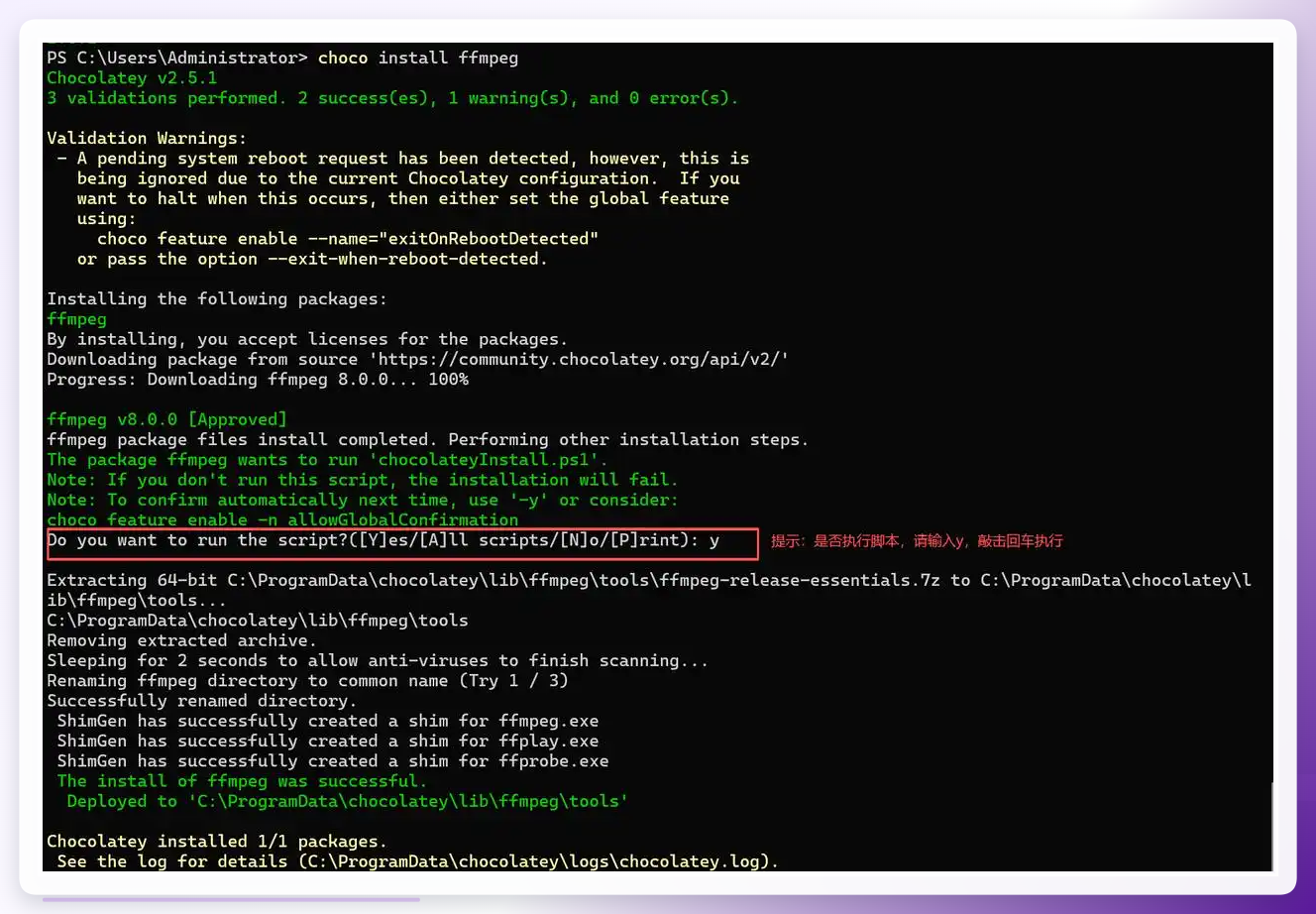Click the shim created for ffprobe.exe line
This screenshot has height=914, width=1316.
click(333, 761)
